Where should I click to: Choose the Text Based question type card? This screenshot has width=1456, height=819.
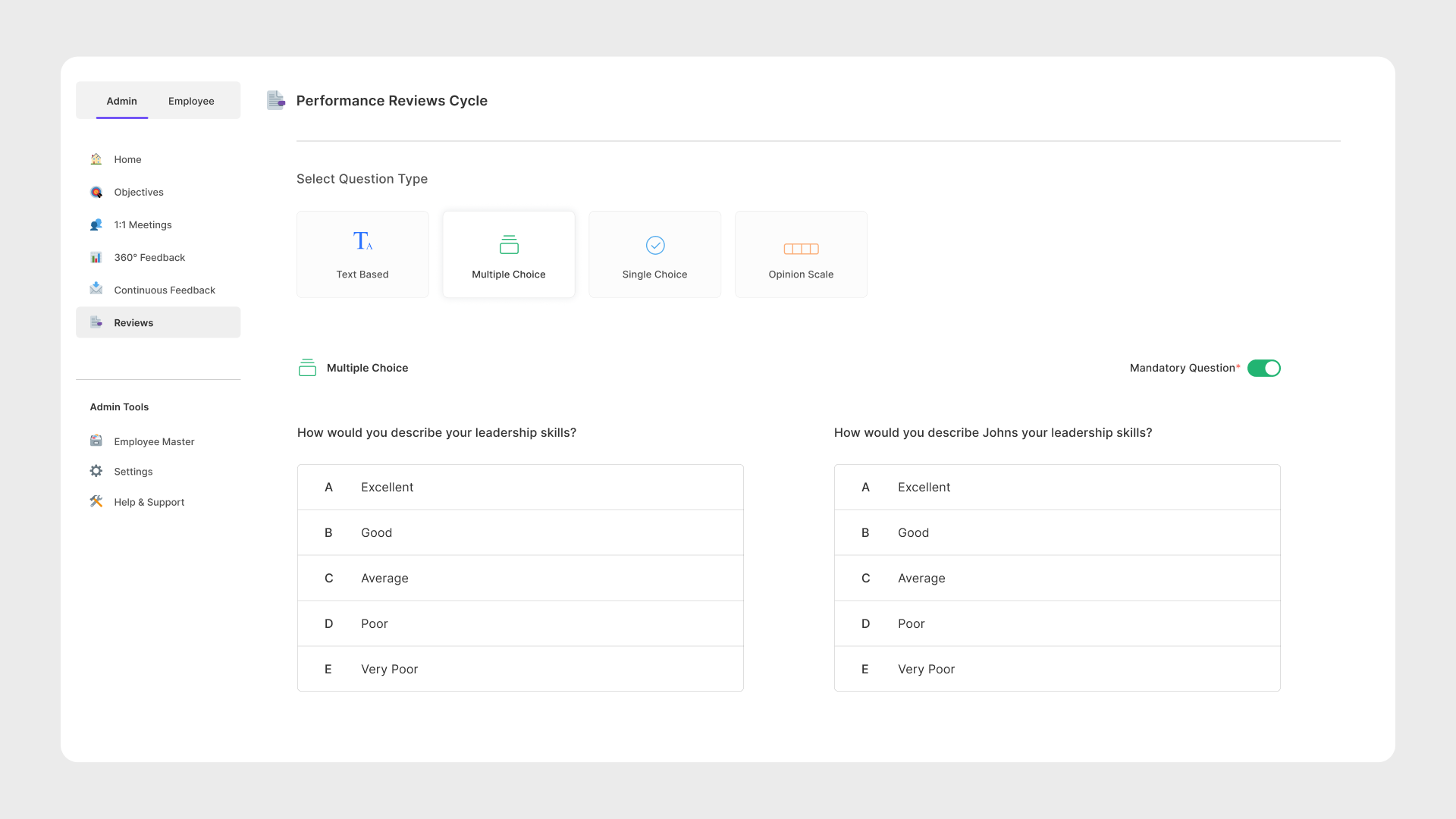(362, 254)
